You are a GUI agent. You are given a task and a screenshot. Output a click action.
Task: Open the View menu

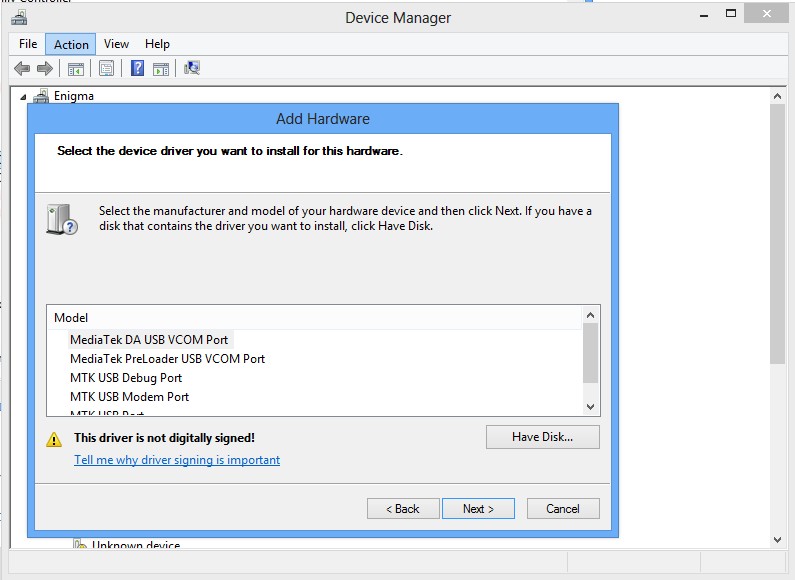pyautogui.click(x=116, y=44)
